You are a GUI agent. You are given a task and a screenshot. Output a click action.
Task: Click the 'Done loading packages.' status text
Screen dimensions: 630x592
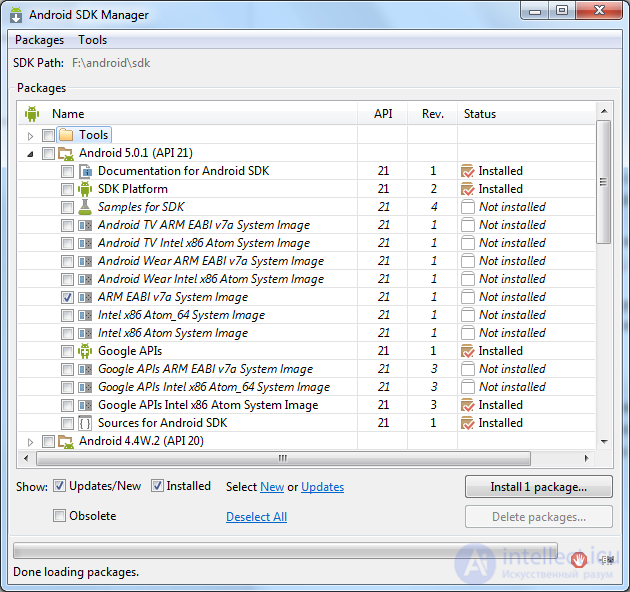click(x=76, y=572)
